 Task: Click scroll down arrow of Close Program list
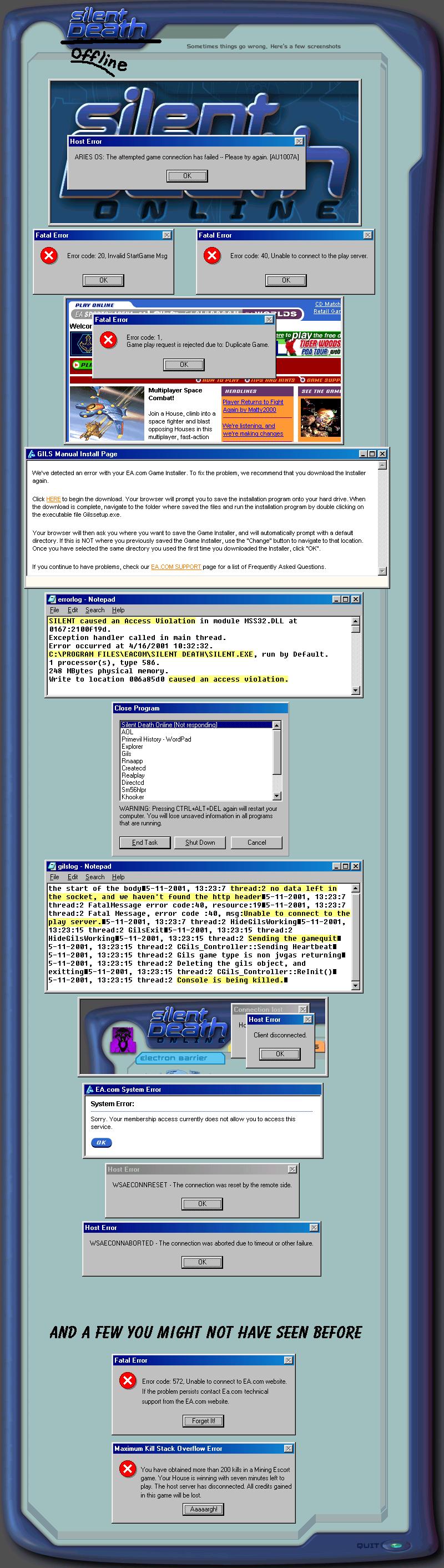coord(276,796)
